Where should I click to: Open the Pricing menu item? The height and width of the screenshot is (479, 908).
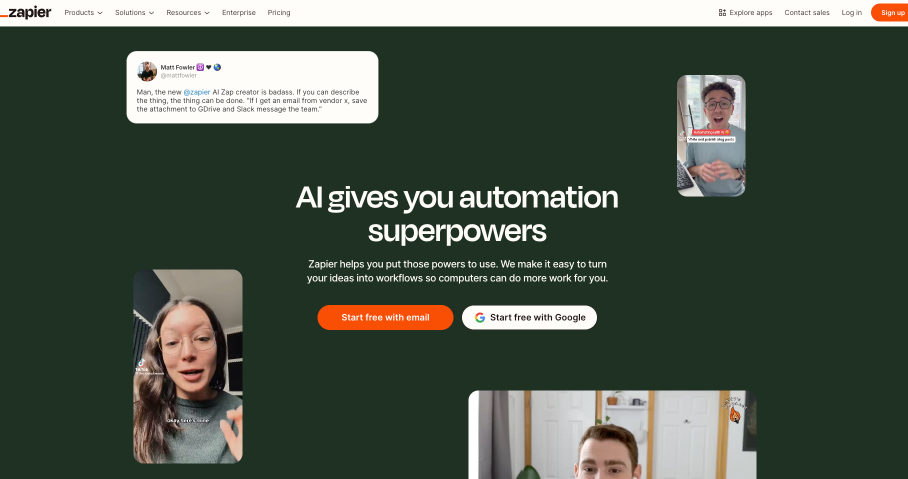pos(279,12)
